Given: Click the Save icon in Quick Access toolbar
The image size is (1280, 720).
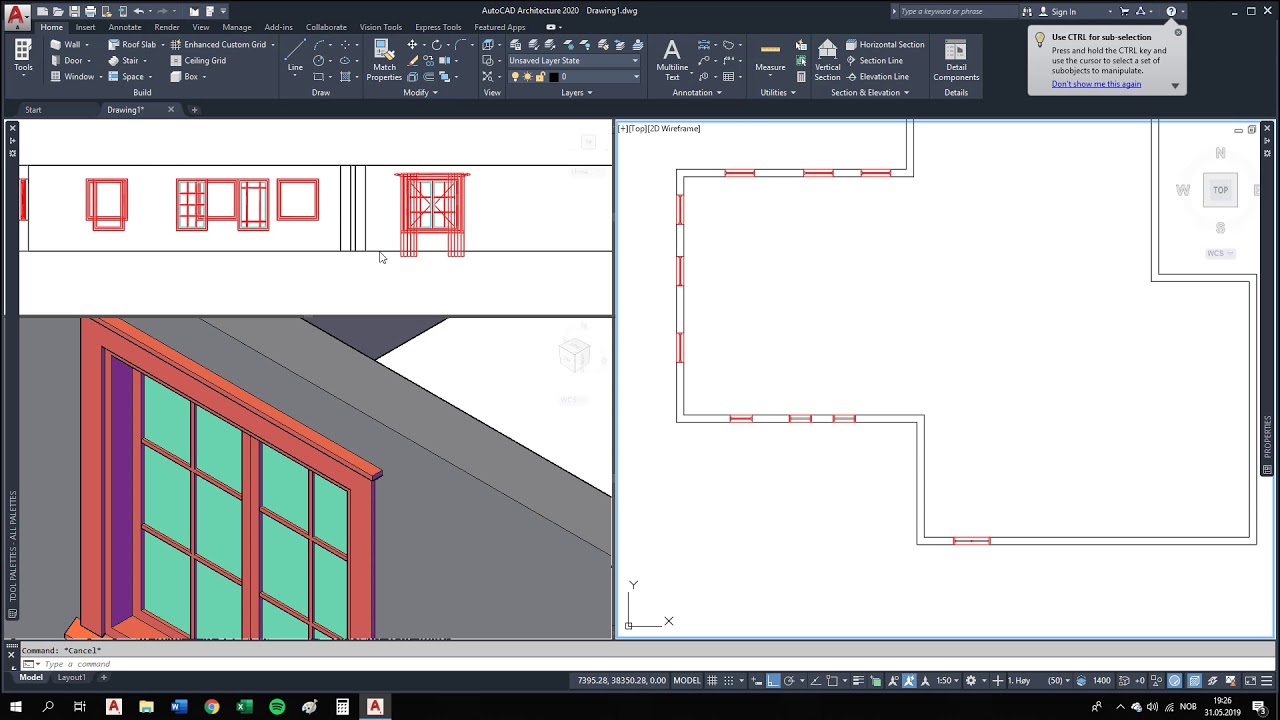Looking at the screenshot, I should 75,11.
